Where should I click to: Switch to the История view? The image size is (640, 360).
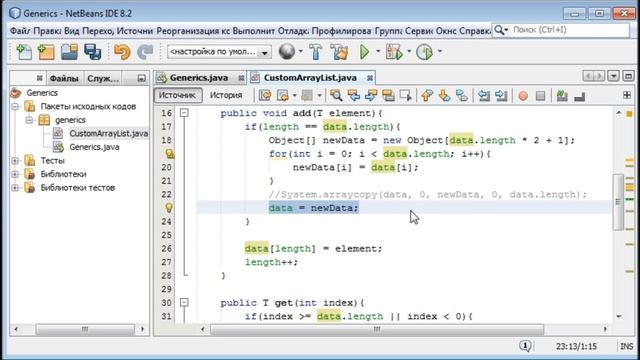pos(226,95)
